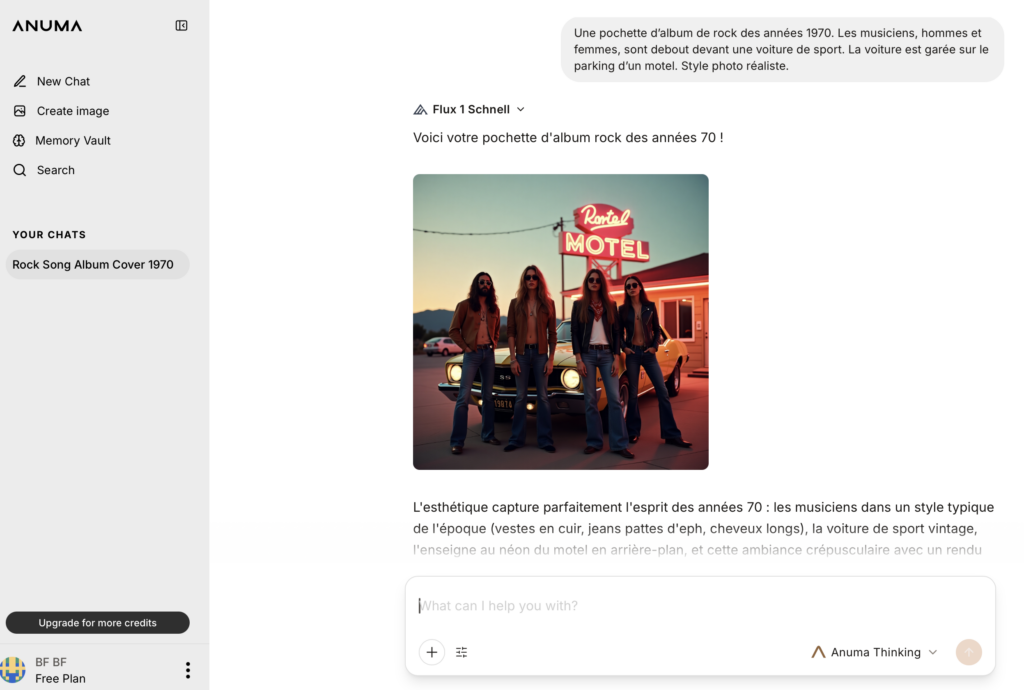
Task: Click the plus attachment icon
Action: pyautogui.click(x=431, y=652)
